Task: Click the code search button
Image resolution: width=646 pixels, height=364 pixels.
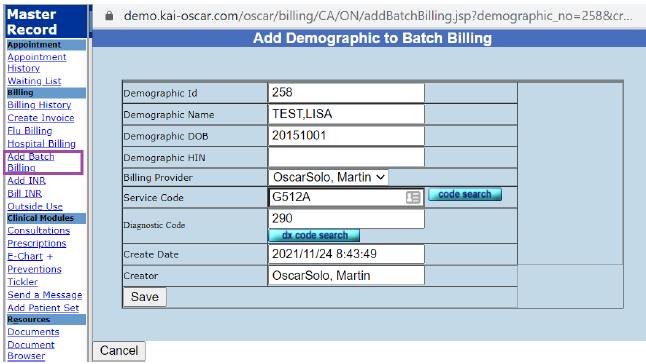Action: (x=465, y=194)
